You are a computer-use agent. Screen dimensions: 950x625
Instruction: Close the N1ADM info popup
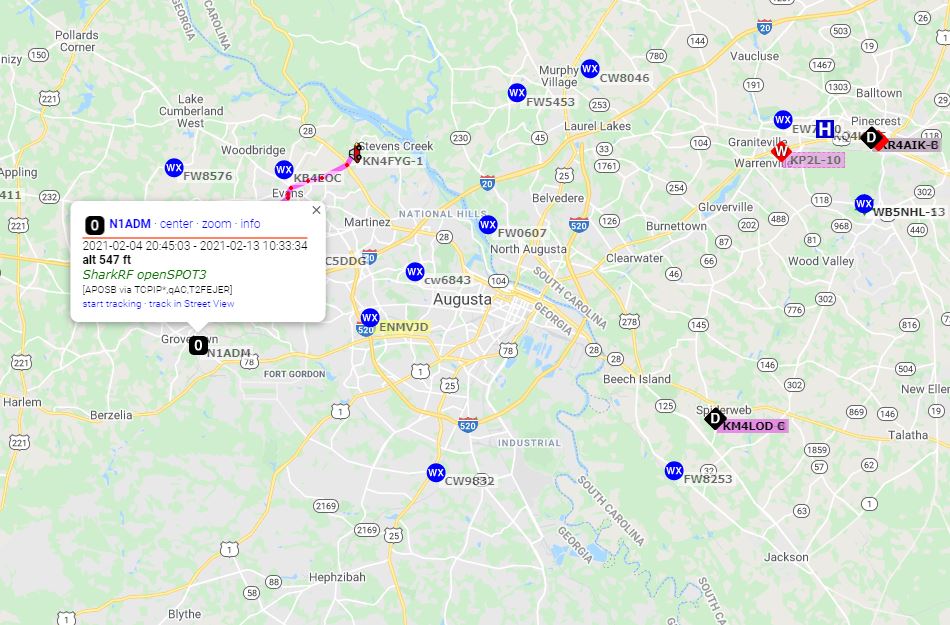point(316,210)
